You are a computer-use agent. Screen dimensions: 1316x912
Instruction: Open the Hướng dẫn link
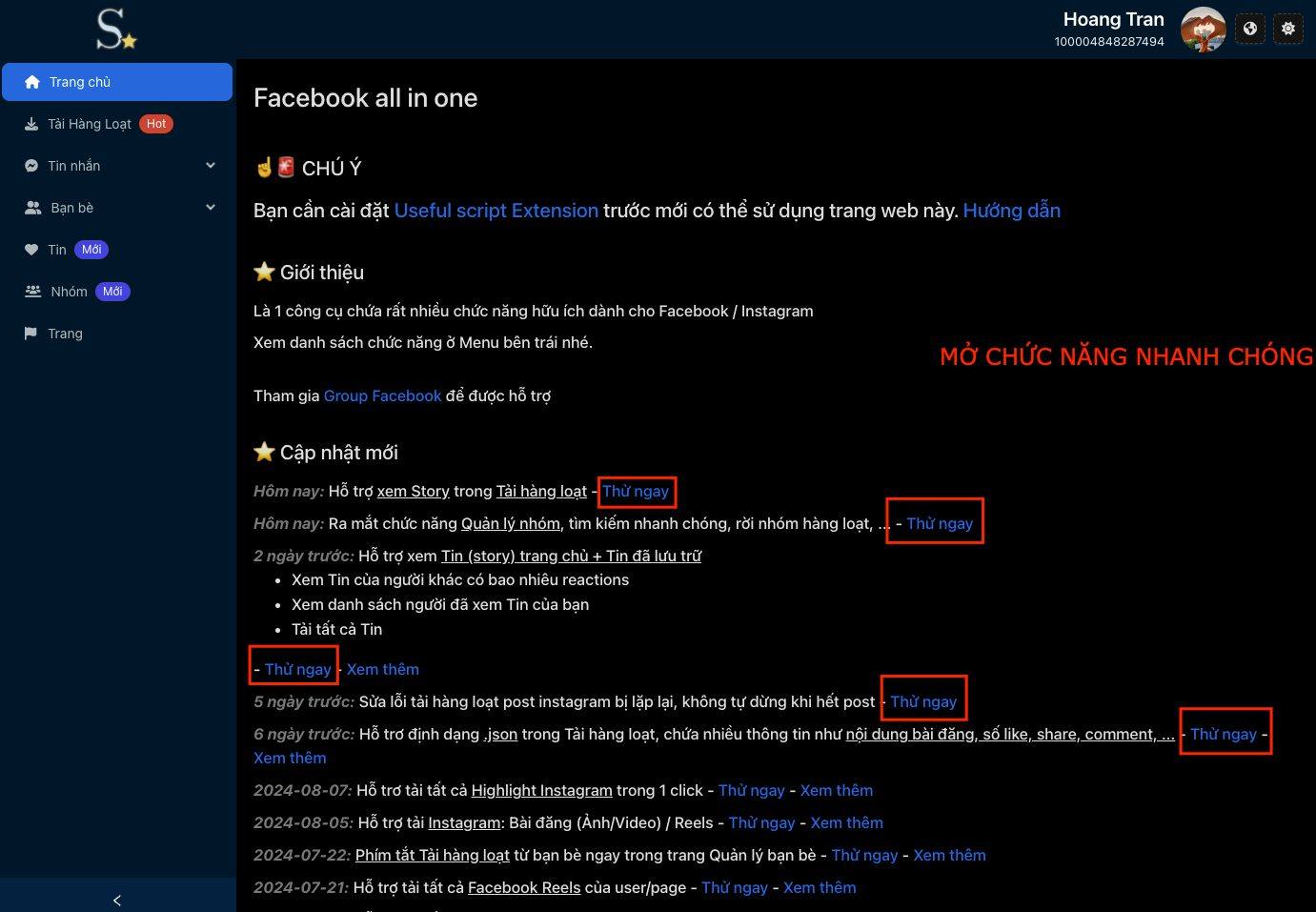[1012, 211]
